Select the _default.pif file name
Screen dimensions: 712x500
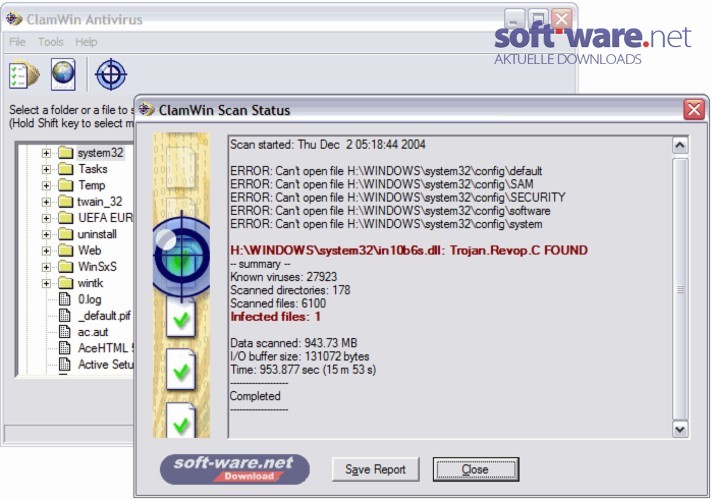104,316
